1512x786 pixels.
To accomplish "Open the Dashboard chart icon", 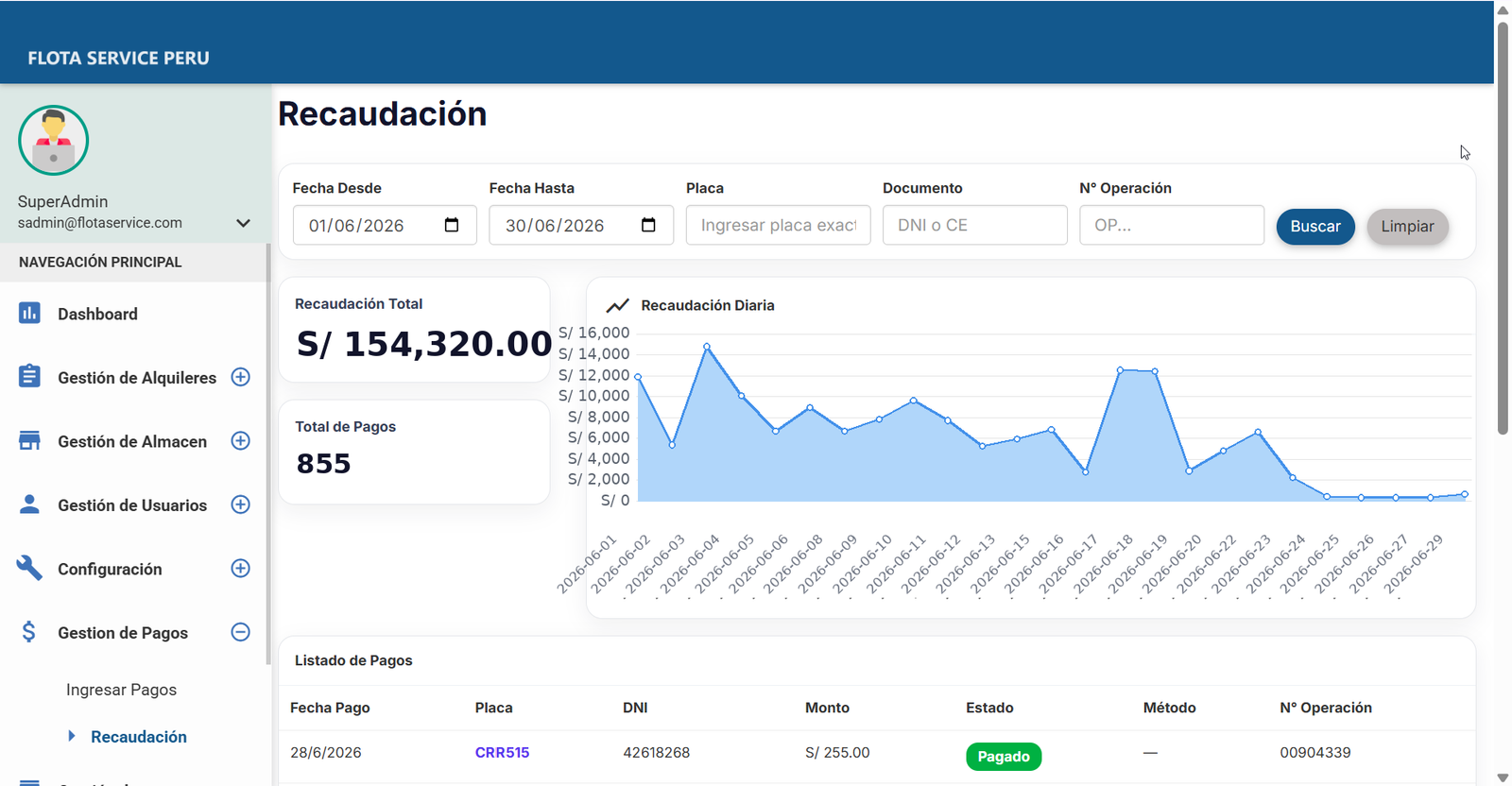I will click(29, 313).
